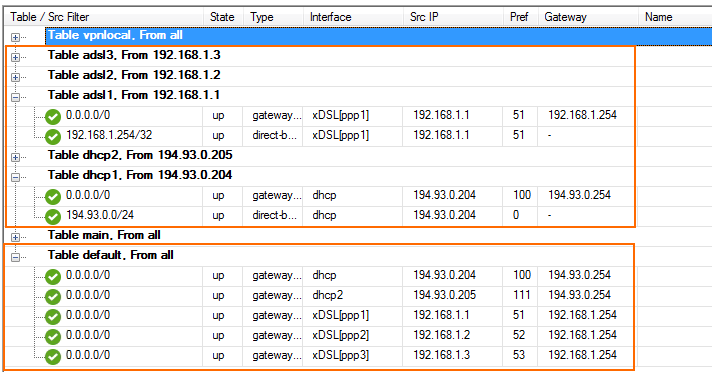The width and height of the screenshot is (712, 372).
Task: Select row Table adsl1, From 192.168.1.1
Action: pyautogui.click(x=134, y=95)
